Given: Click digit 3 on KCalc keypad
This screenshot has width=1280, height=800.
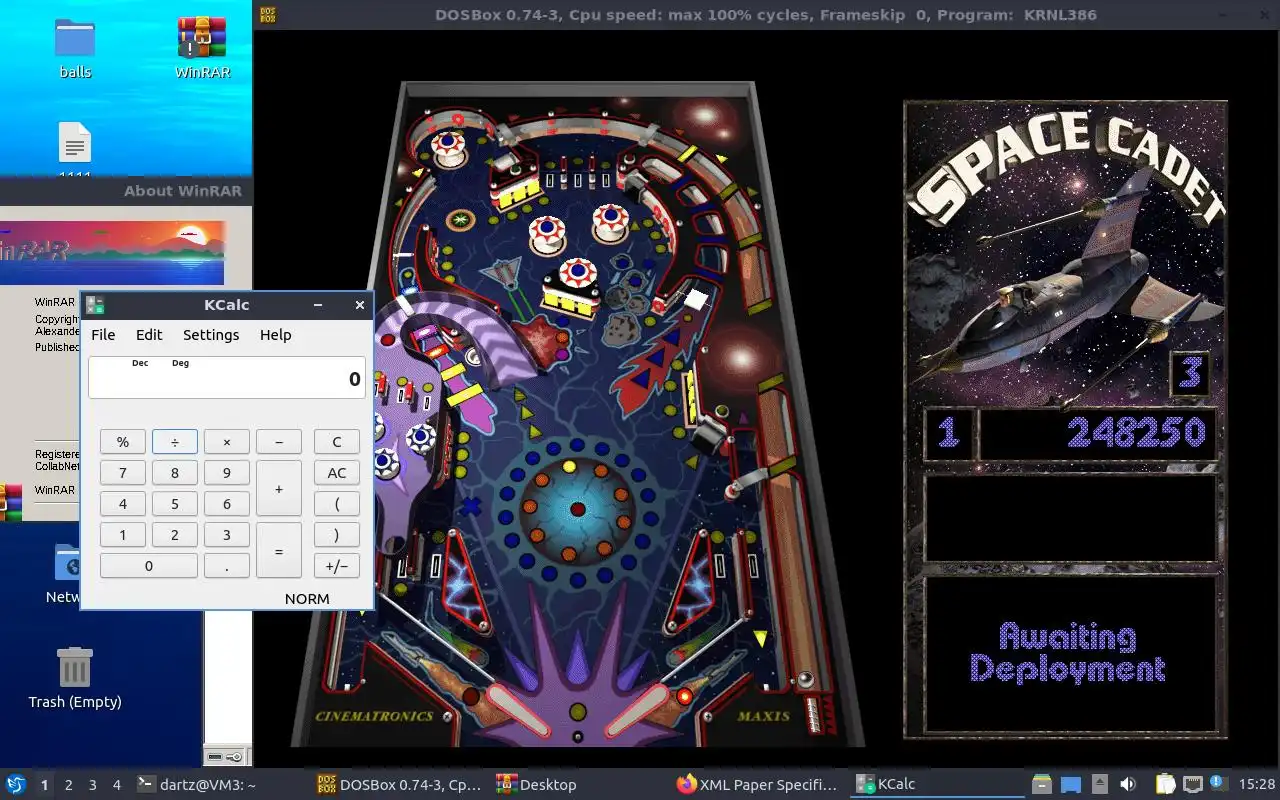Looking at the screenshot, I should pyautogui.click(x=227, y=534).
